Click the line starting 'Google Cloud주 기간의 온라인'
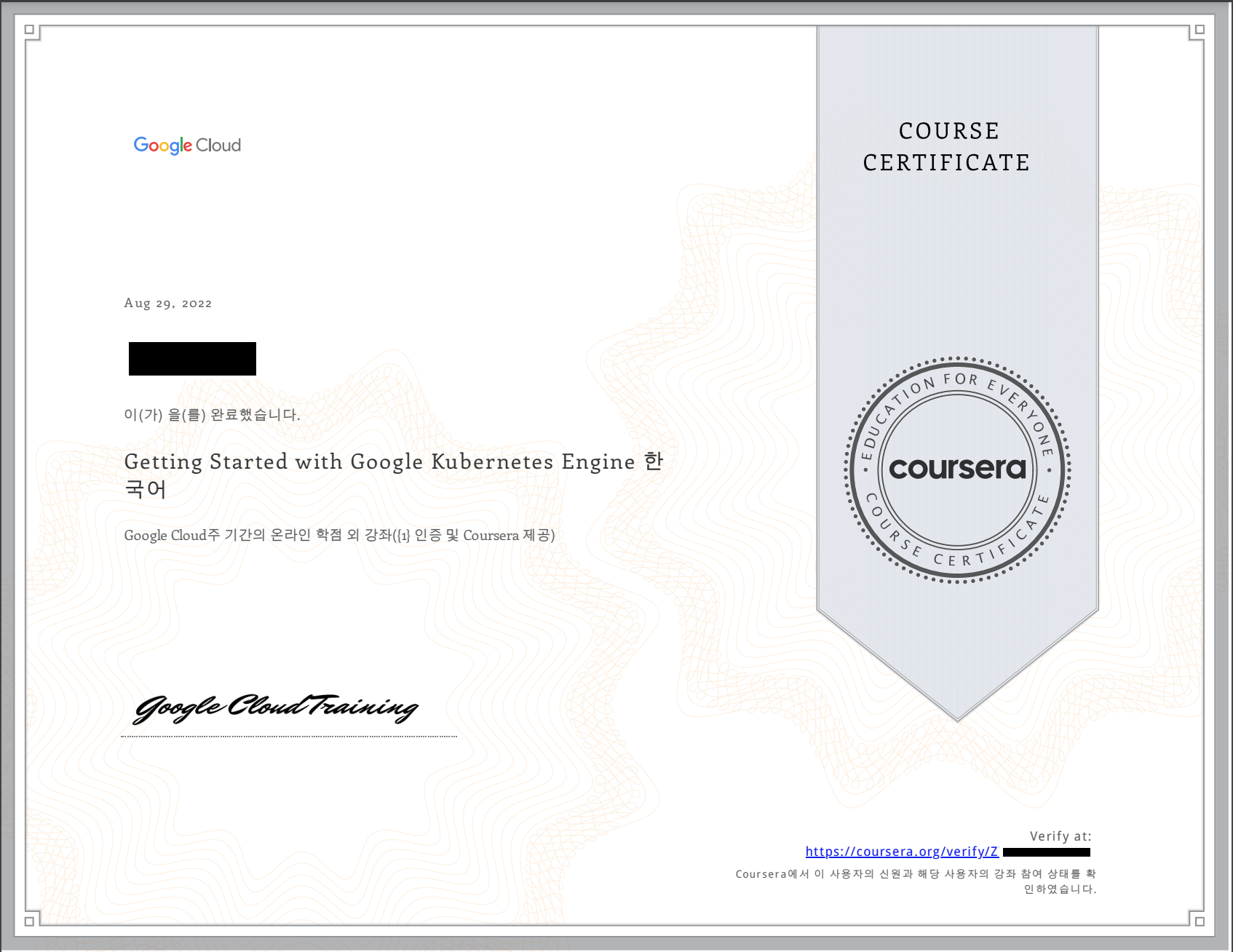 (339, 535)
